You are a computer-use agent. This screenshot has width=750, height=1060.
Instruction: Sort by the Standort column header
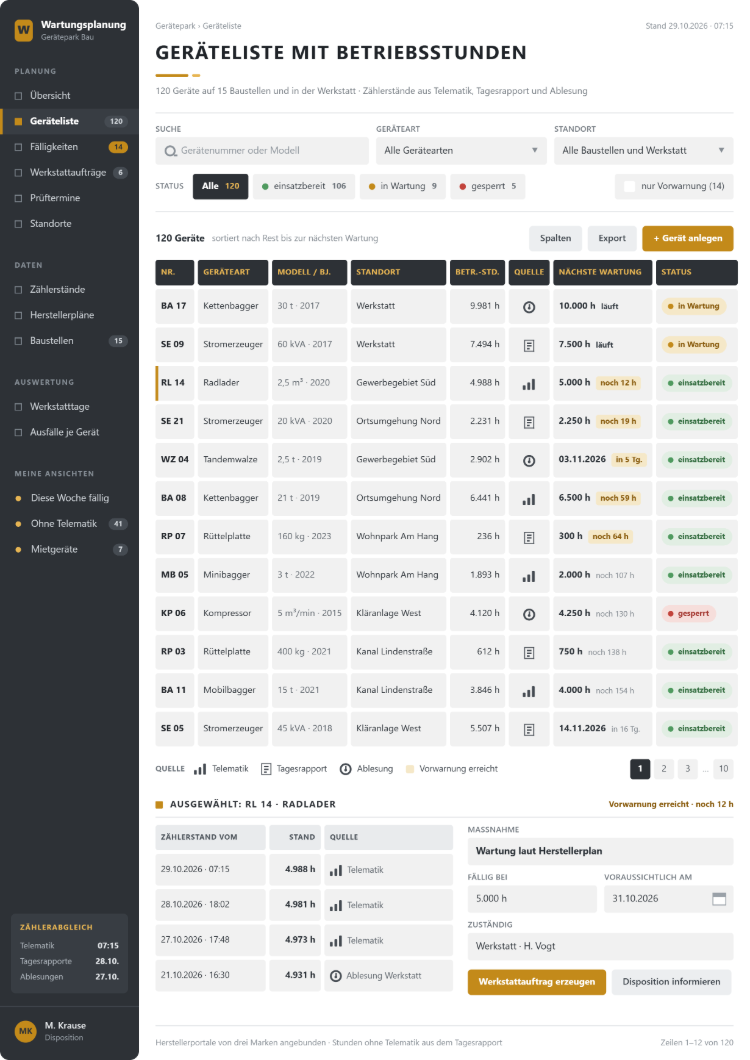(x=398, y=272)
